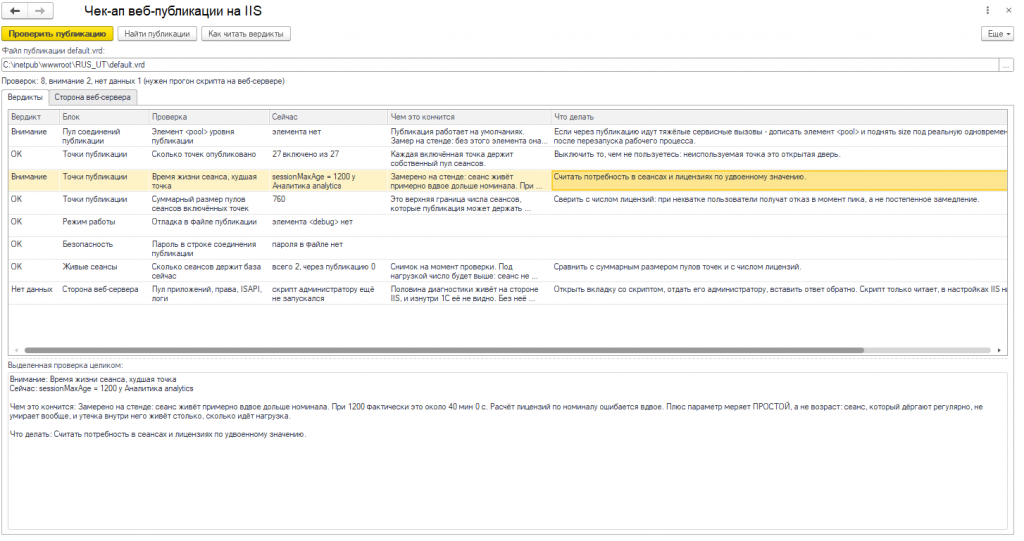Click the 'Проверок: 8, внимание 2' summary line
Image resolution: width=1024 pixels, height=541 pixels.
pyautogui.click(x=143, y=81)
